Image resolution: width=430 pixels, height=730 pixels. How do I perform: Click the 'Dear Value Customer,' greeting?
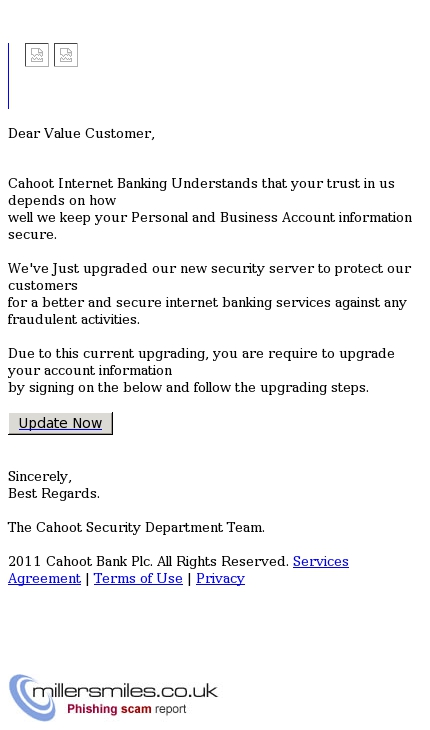click(81, 134)
